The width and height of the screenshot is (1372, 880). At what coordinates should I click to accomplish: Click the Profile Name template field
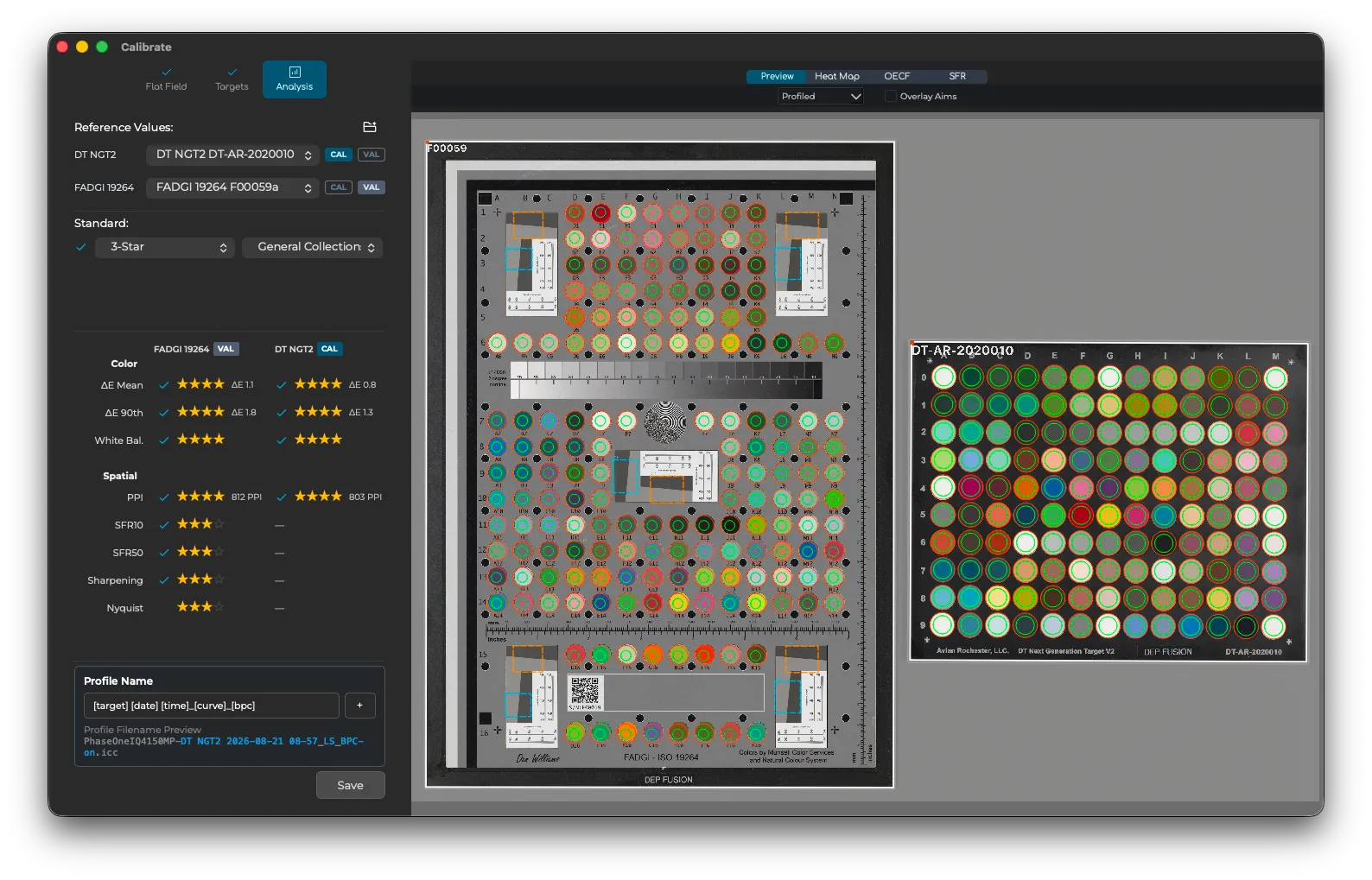[x=212, y=706]
